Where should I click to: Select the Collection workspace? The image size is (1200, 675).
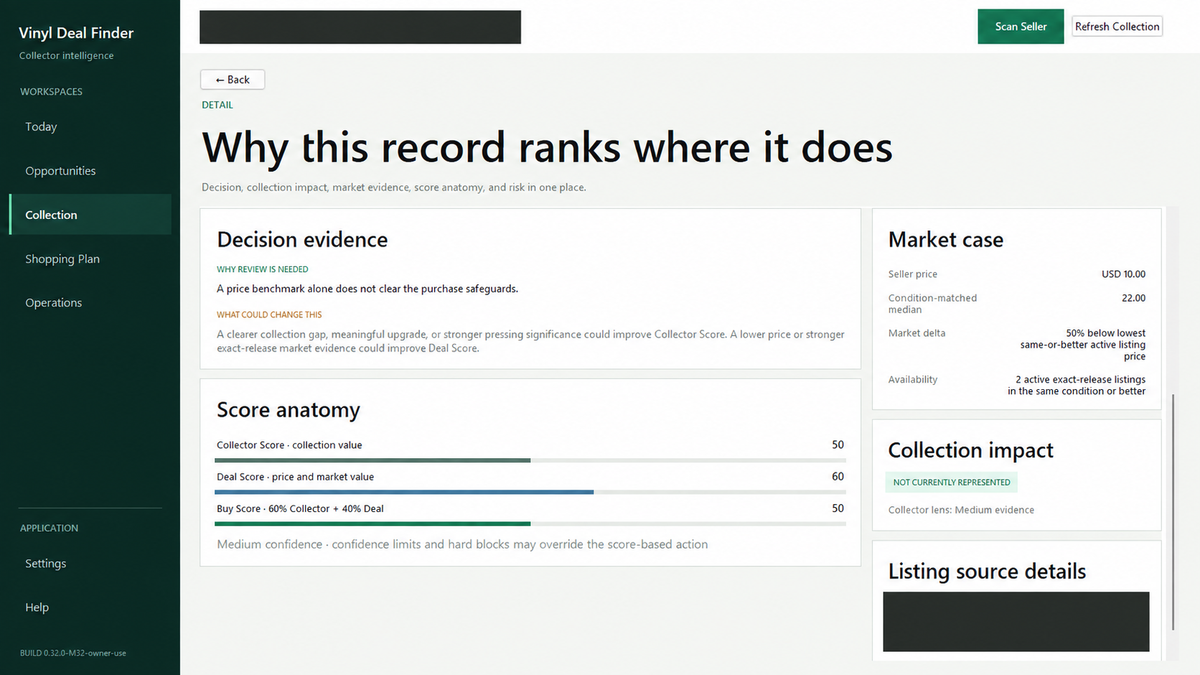(x=90, y=215)
